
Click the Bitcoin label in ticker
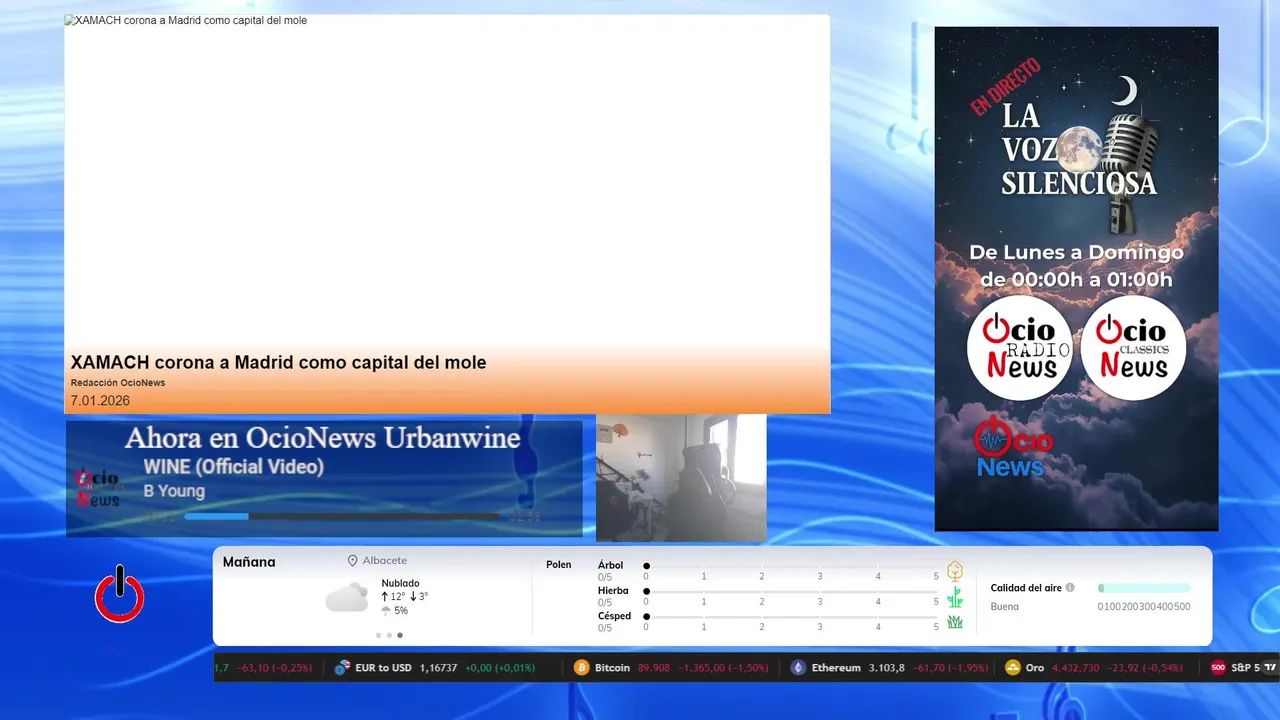[x=612, y=668]
